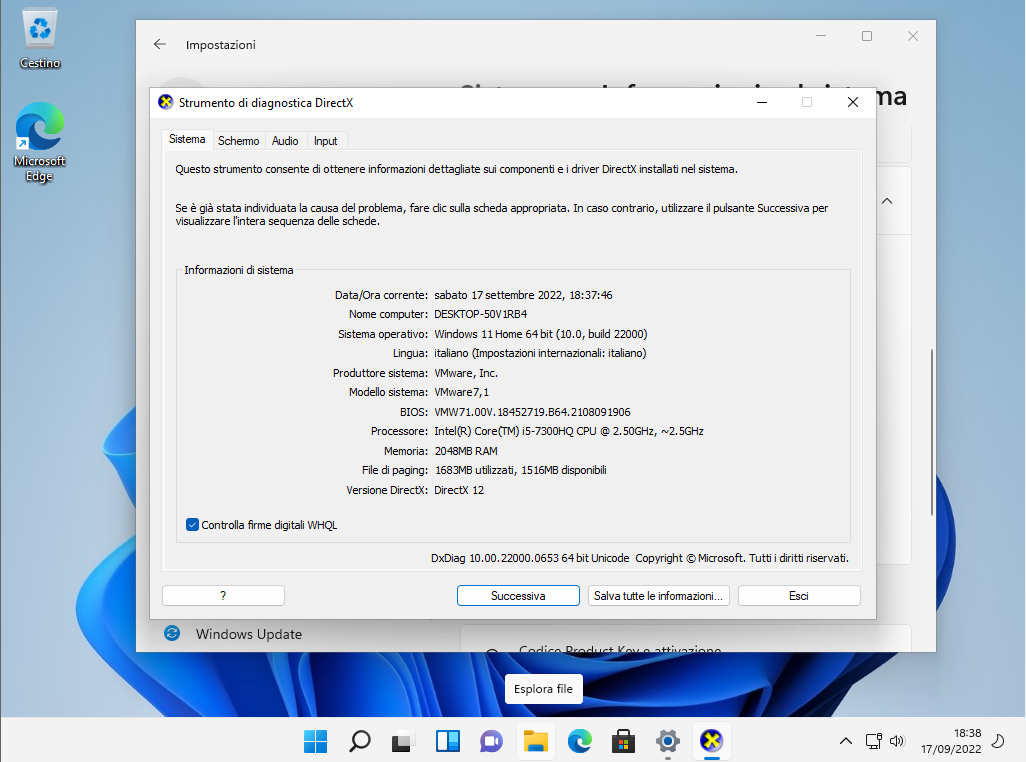
Task: Switch to Settings gear on the taskbar
Action: pos(667,741)
